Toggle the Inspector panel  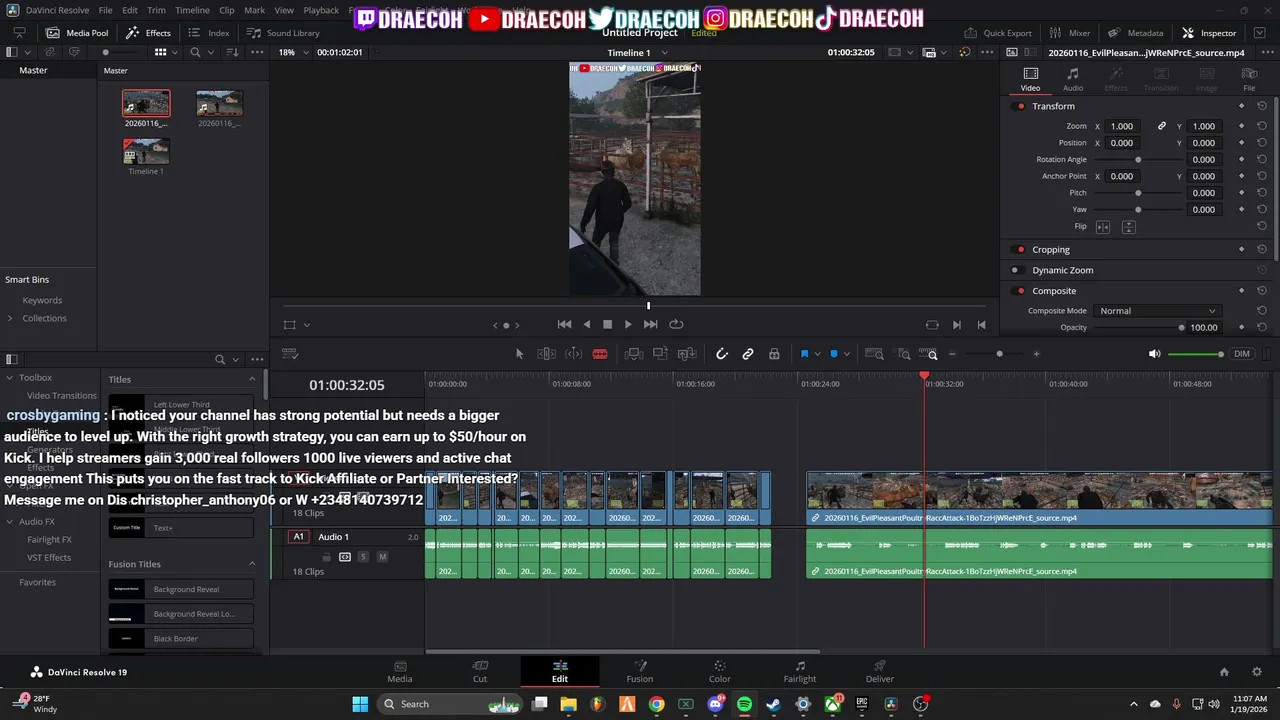click(1209, 33)
